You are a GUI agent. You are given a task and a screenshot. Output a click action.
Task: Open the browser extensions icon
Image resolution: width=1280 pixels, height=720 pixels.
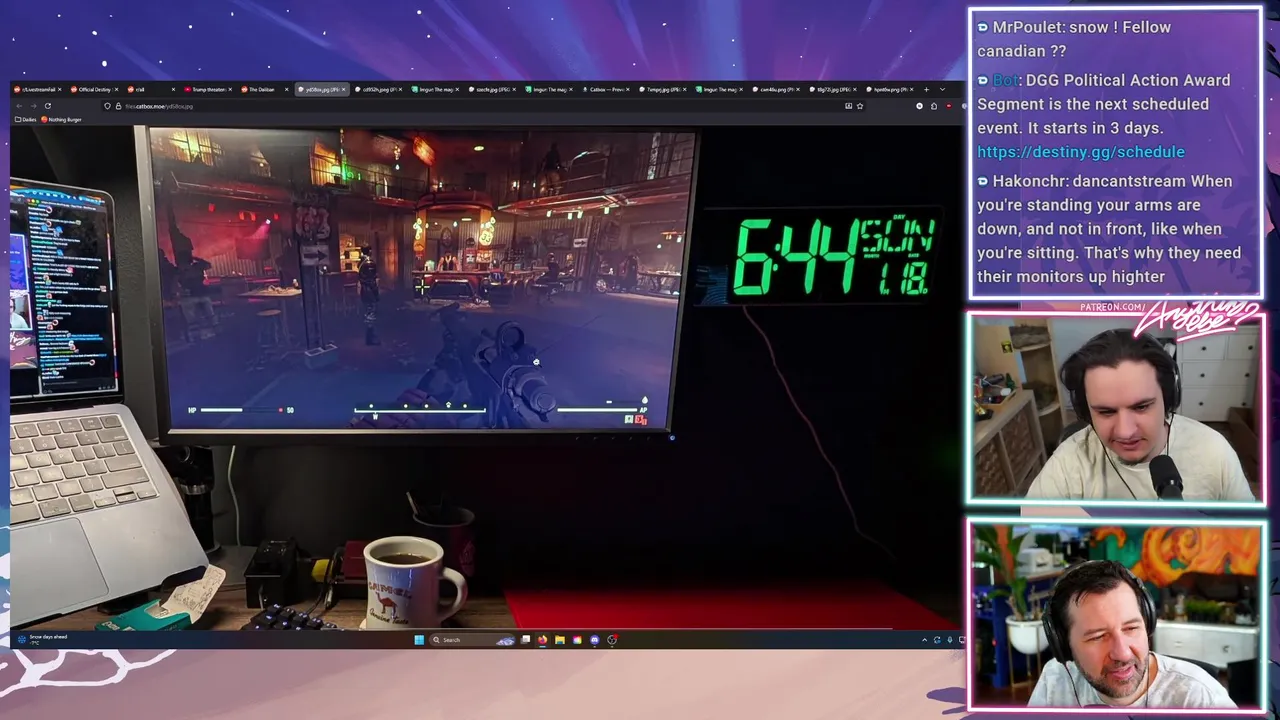point(934,106)
